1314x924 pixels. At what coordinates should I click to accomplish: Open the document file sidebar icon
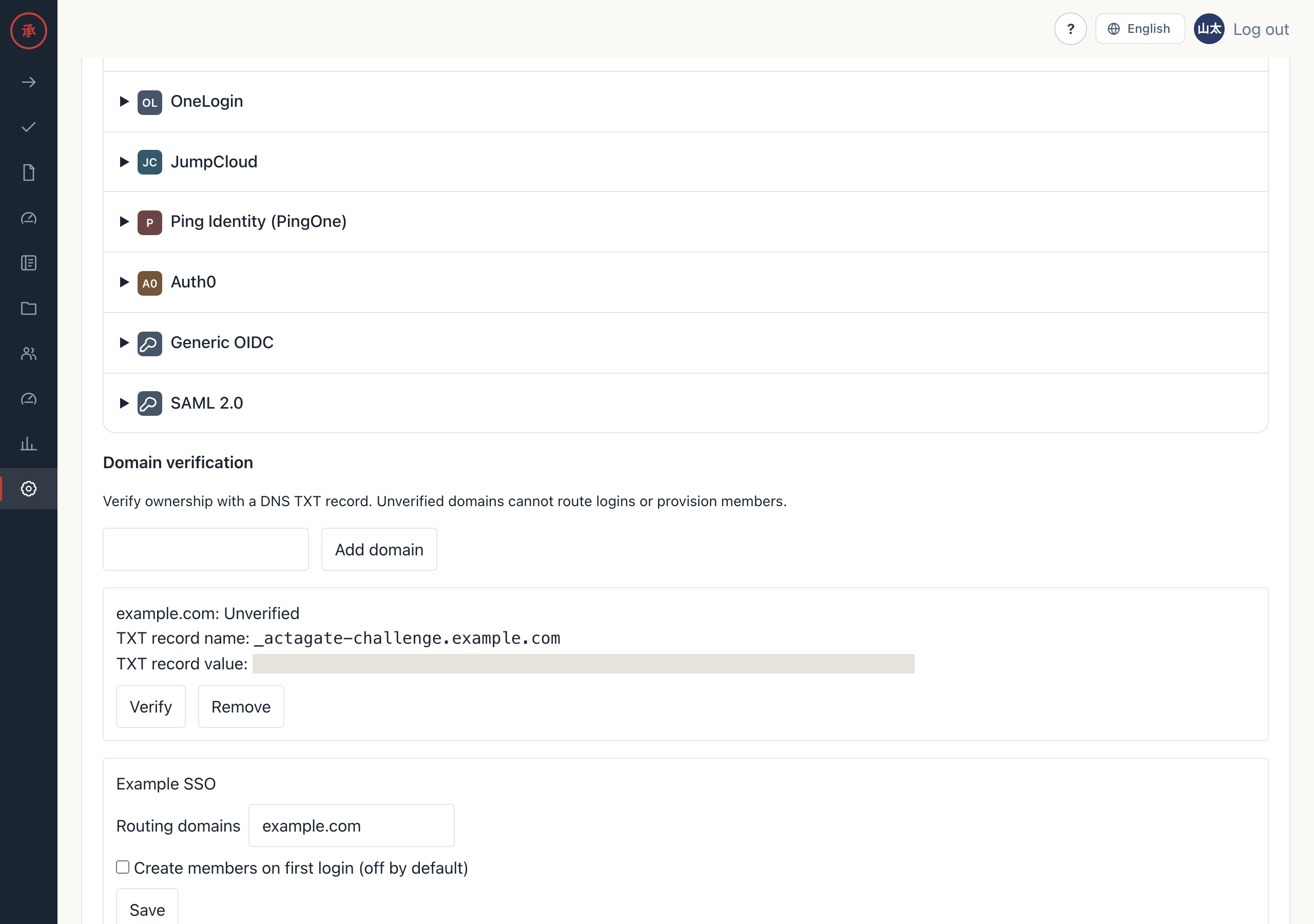coord(29,172)
